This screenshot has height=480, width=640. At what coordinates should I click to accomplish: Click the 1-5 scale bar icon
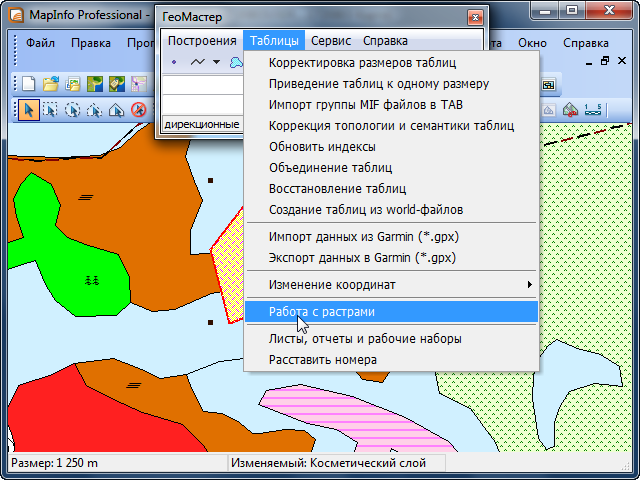(592, 109)
